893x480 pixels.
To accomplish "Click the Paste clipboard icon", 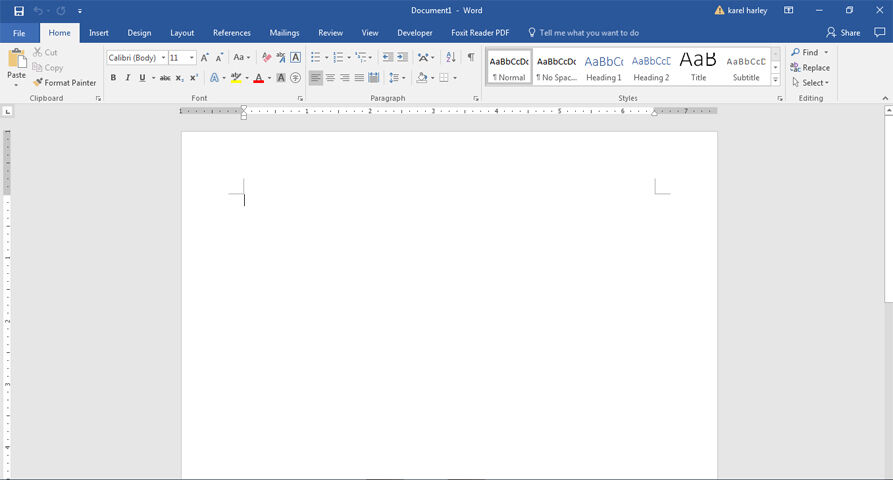I will pos(17,59).
